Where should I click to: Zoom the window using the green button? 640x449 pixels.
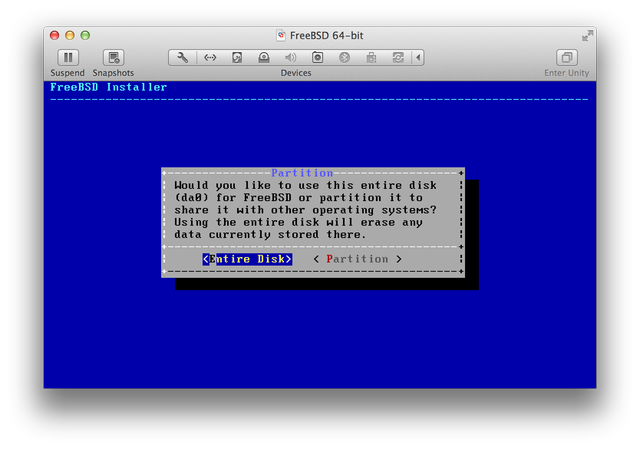tap(85, 36)
